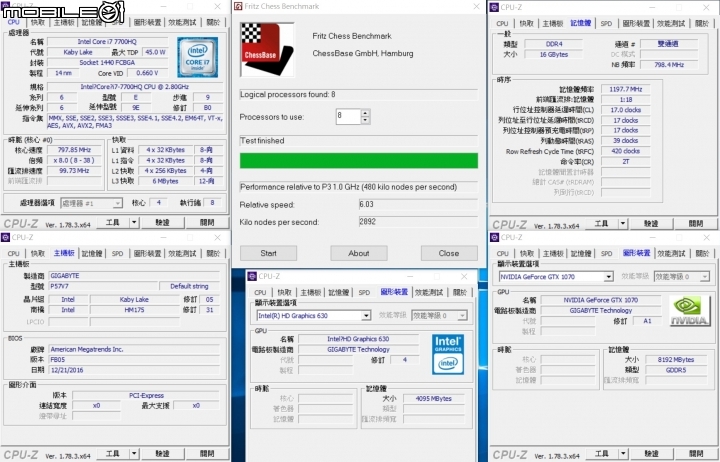
Task: Click the CPU-Z title icon of HD Graphics 630 window
Action: (252, 276)
